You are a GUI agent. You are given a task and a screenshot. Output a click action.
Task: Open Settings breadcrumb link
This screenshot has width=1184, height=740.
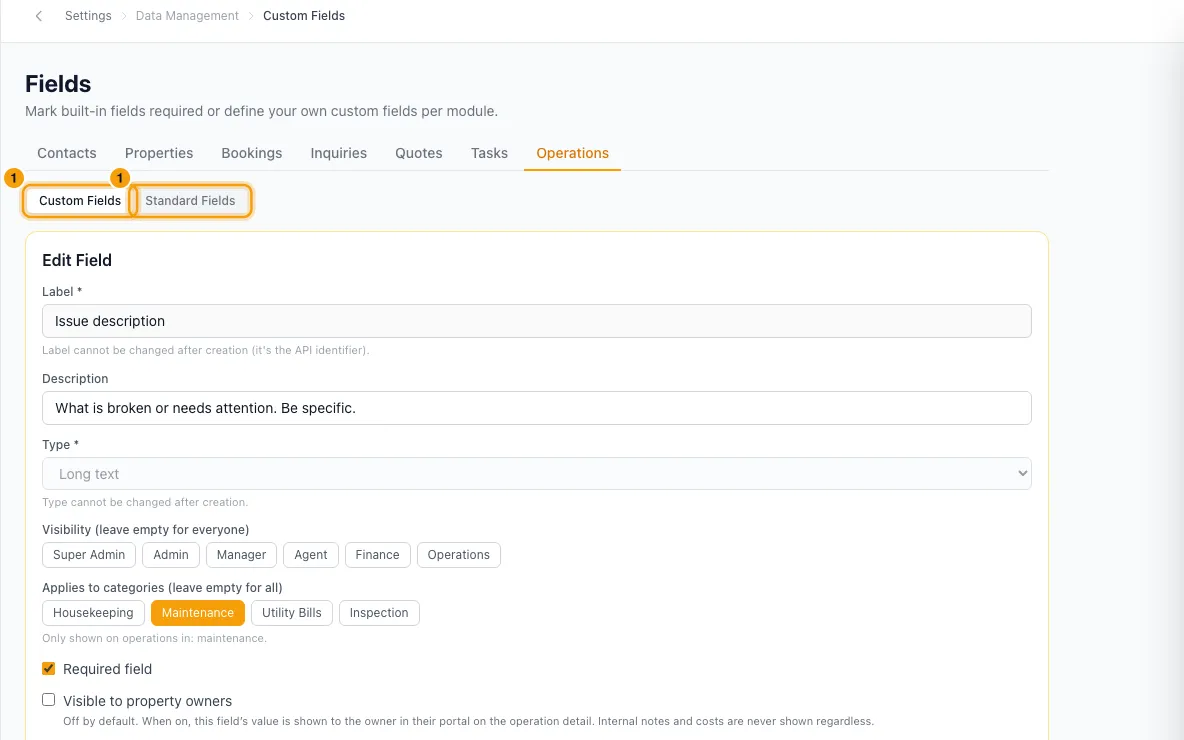[88, 16]
